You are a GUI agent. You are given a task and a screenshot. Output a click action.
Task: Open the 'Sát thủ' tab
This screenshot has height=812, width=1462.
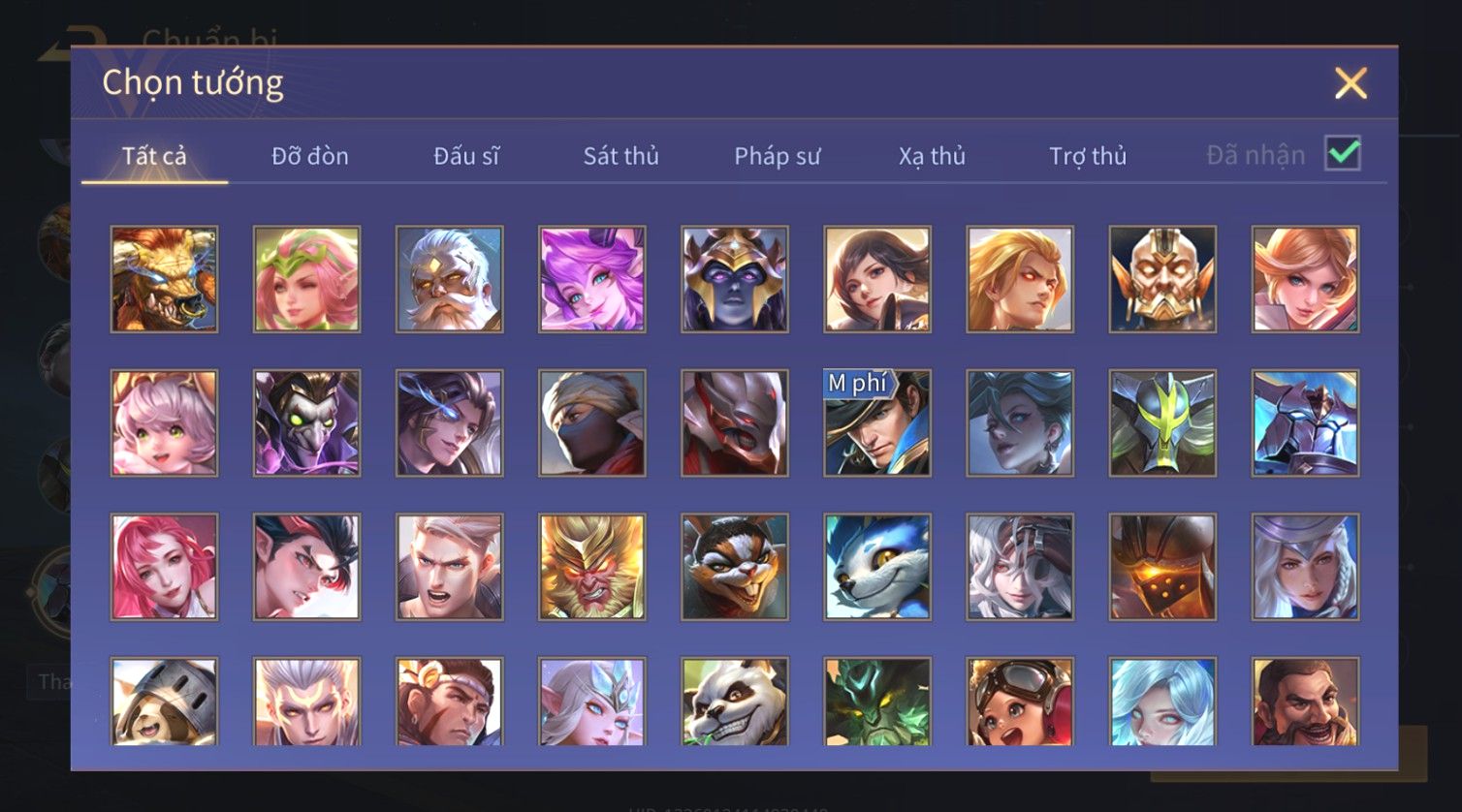pos(620,156)
